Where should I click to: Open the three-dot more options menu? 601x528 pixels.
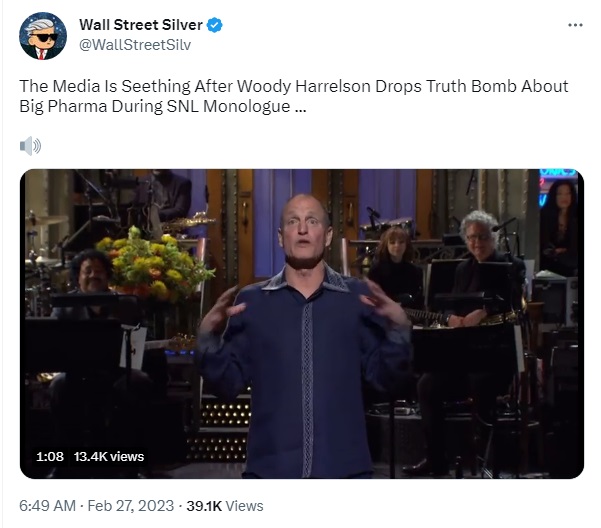[x=575, y=25]
